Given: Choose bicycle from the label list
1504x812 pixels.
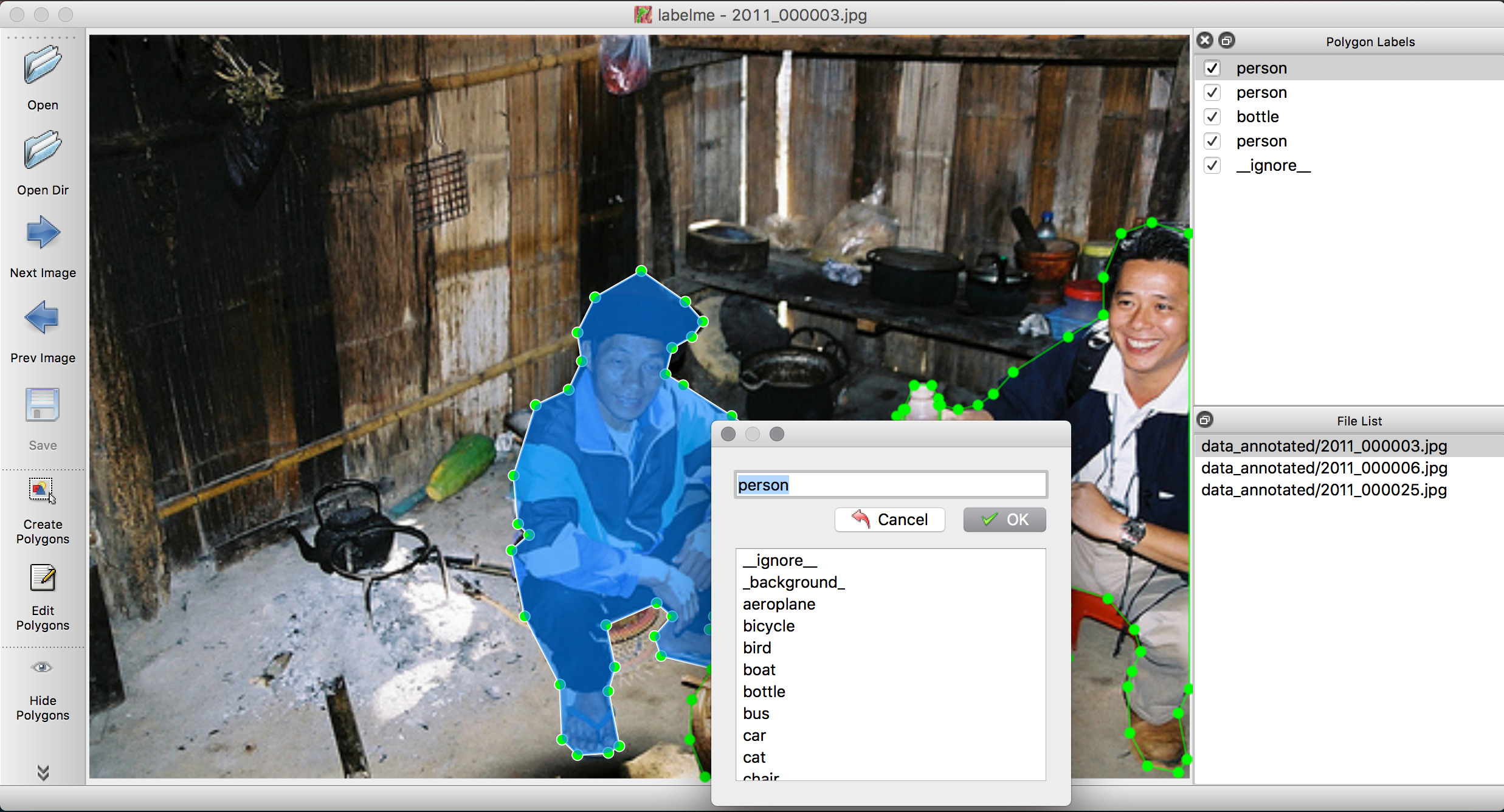Looking at the screenshot, I should [768, 626].
